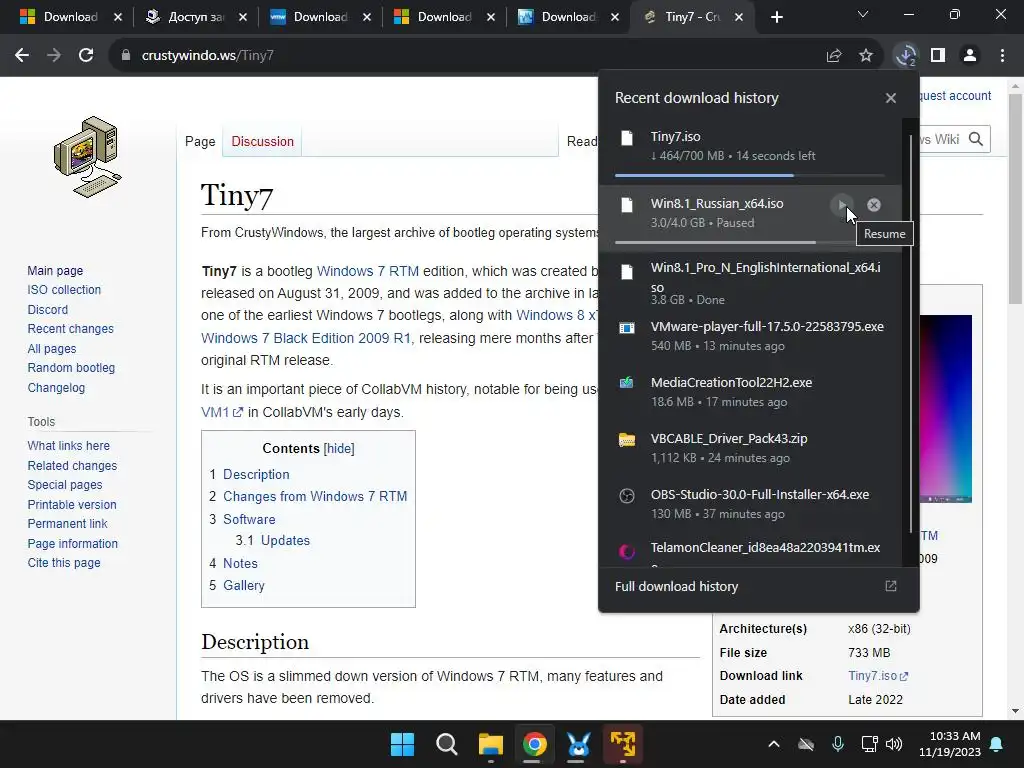Open Printable version tool link

coord(72,504)
